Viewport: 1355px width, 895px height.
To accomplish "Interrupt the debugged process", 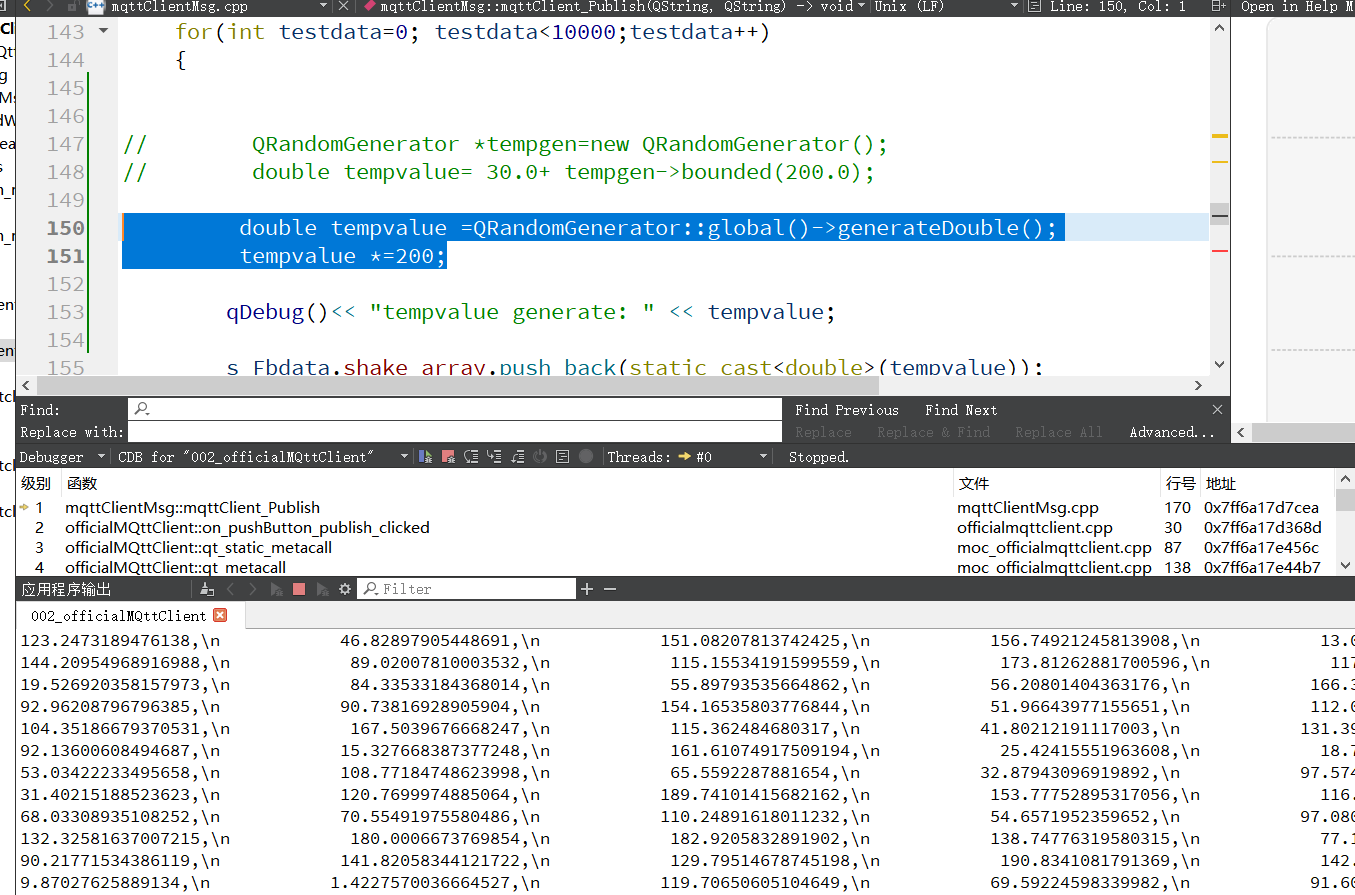I will point(448,456).
